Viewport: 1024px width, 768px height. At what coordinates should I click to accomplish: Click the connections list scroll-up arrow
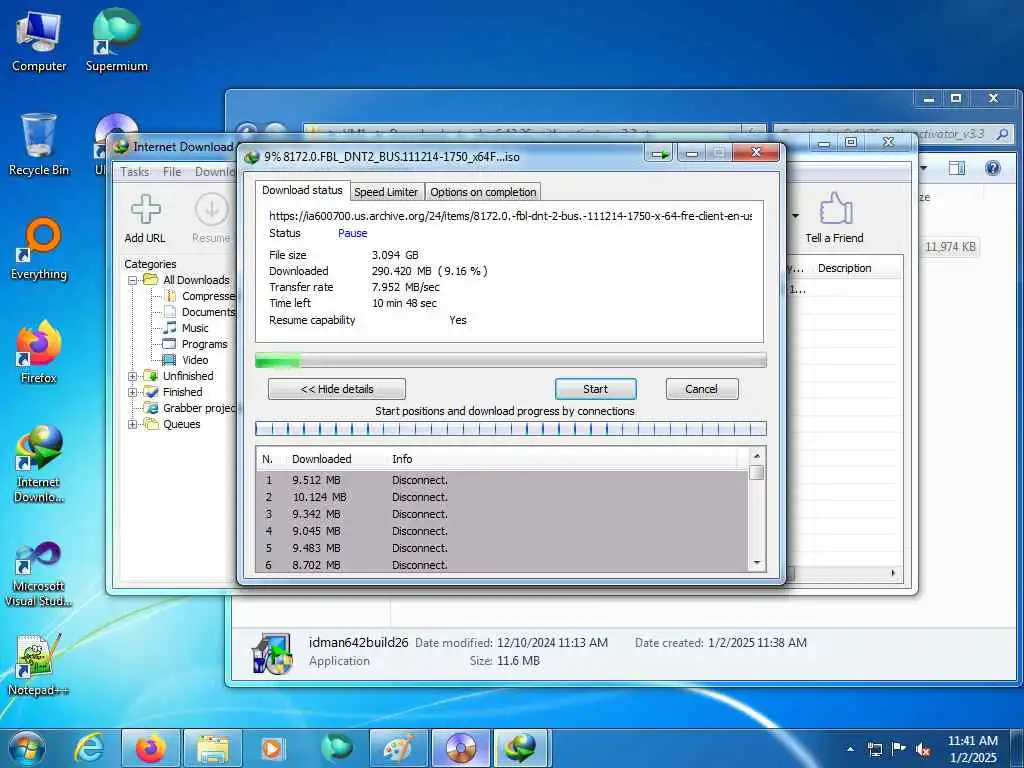coord(757,456)
